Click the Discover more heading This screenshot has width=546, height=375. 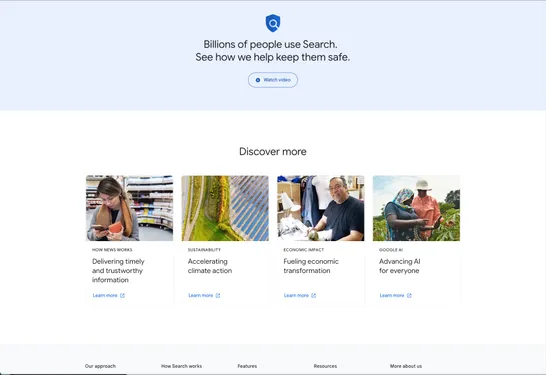(x=273, y=151)
